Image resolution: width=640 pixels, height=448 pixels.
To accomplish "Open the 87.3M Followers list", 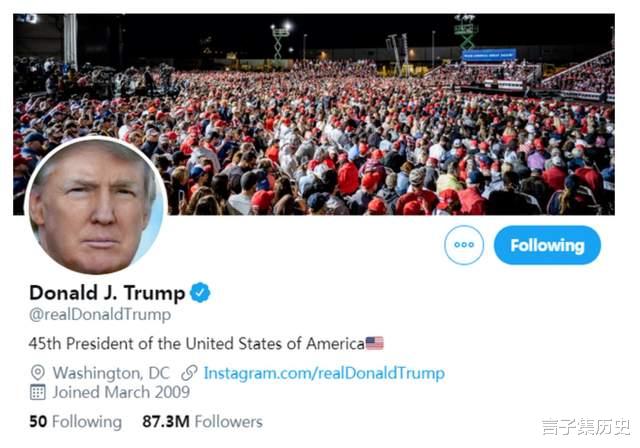I will click(202, 421).
